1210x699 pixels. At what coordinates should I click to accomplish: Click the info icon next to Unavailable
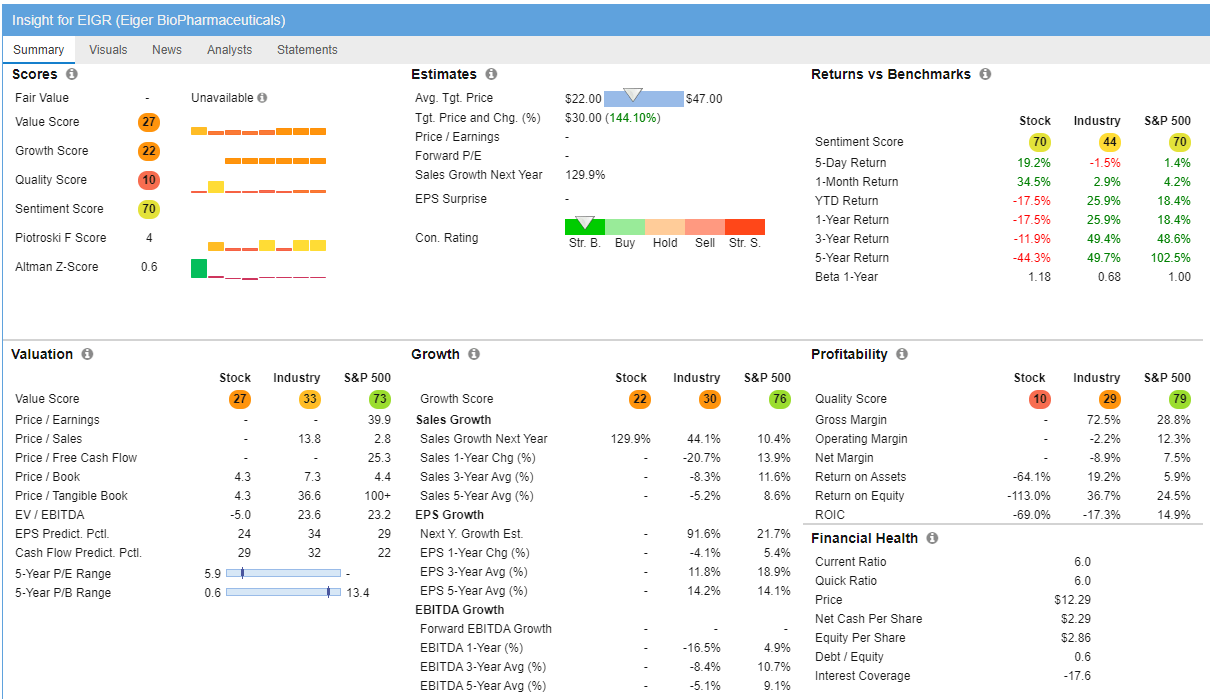point(262,98)
